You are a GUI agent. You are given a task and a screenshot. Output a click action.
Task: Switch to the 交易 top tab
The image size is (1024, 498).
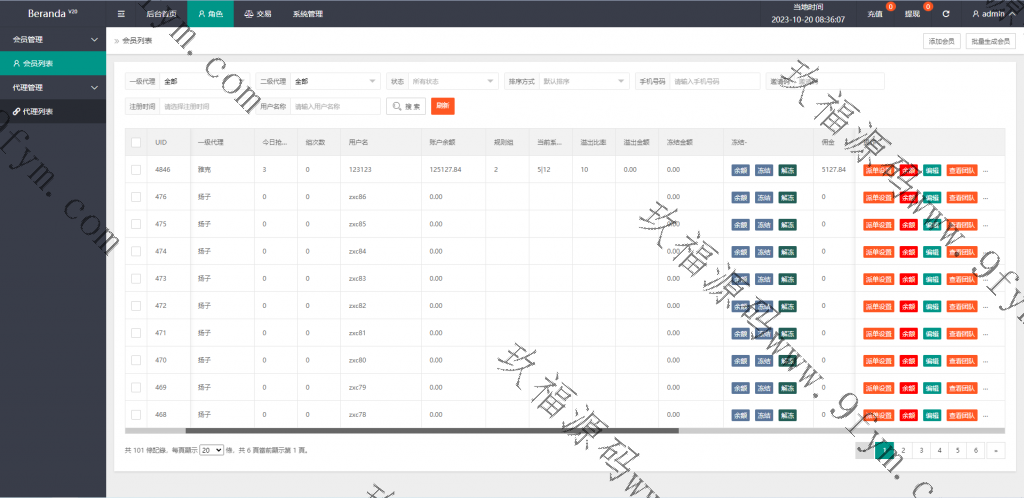tap(257, 14)
